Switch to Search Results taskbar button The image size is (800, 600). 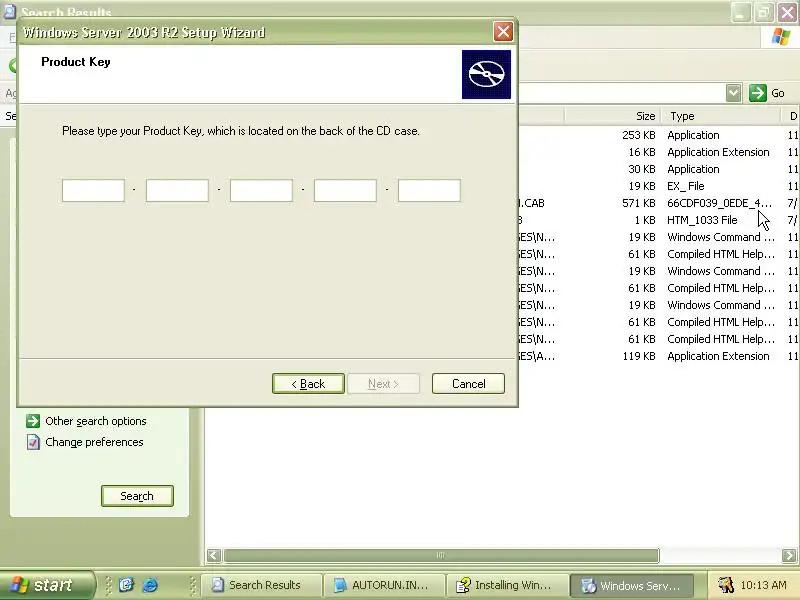pos(262,585)
